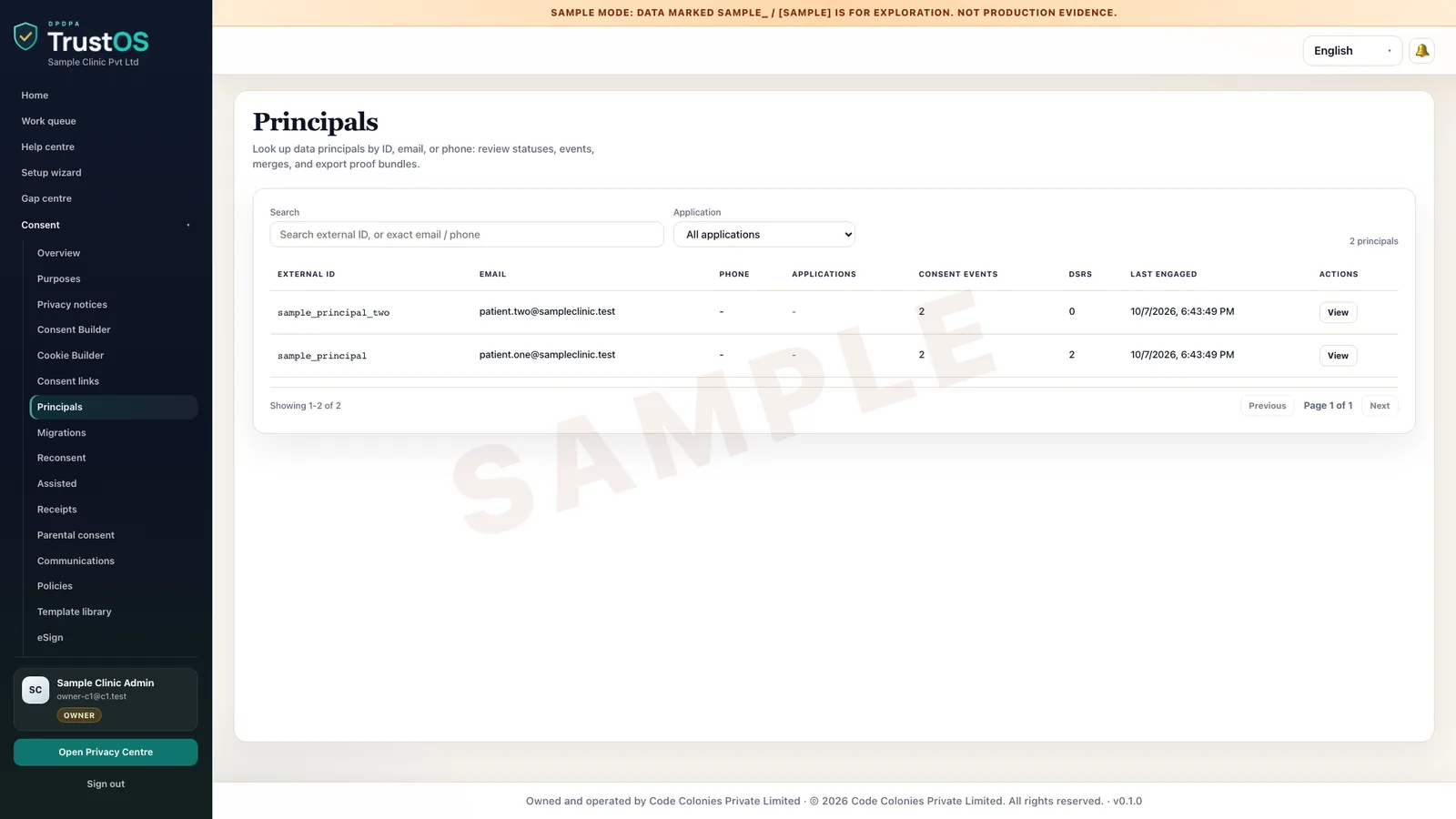The width and height of the screenshot is (1456, 819).
Task: Go to Consent links
Action: [68, 381]
